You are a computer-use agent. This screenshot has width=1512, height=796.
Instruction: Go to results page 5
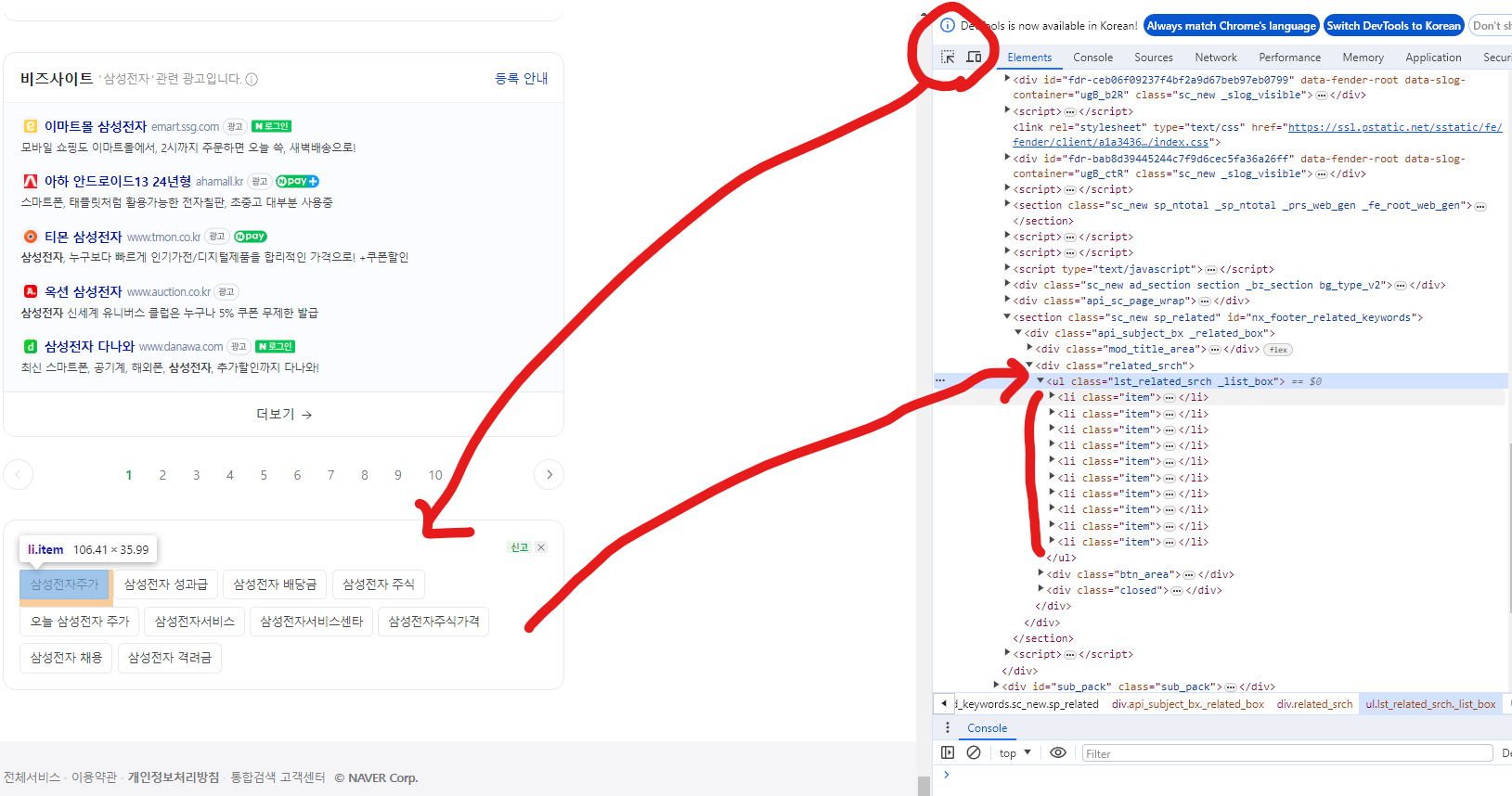[x=264, y=475]
